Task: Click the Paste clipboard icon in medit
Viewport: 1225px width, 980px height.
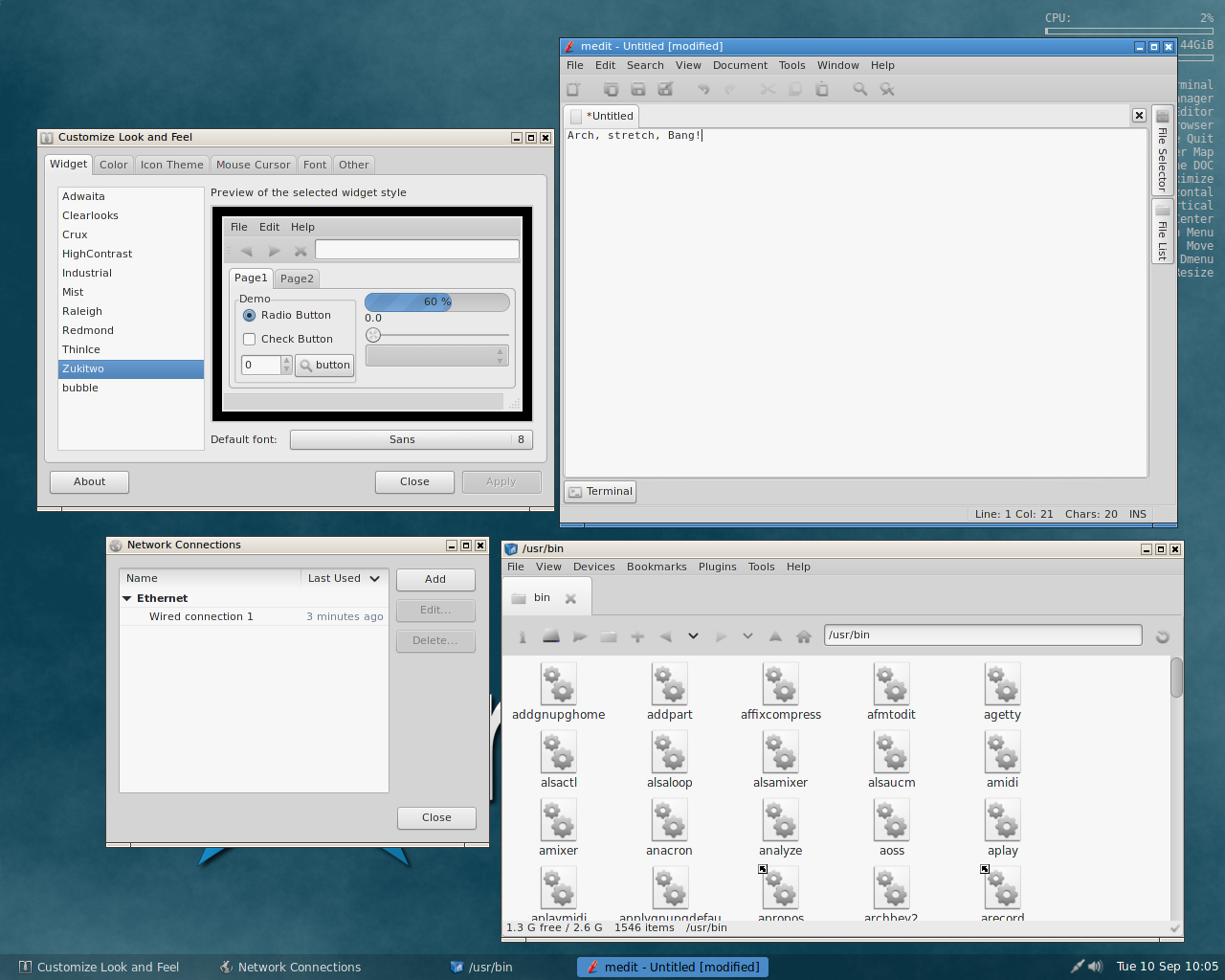Action: [822, 89]
